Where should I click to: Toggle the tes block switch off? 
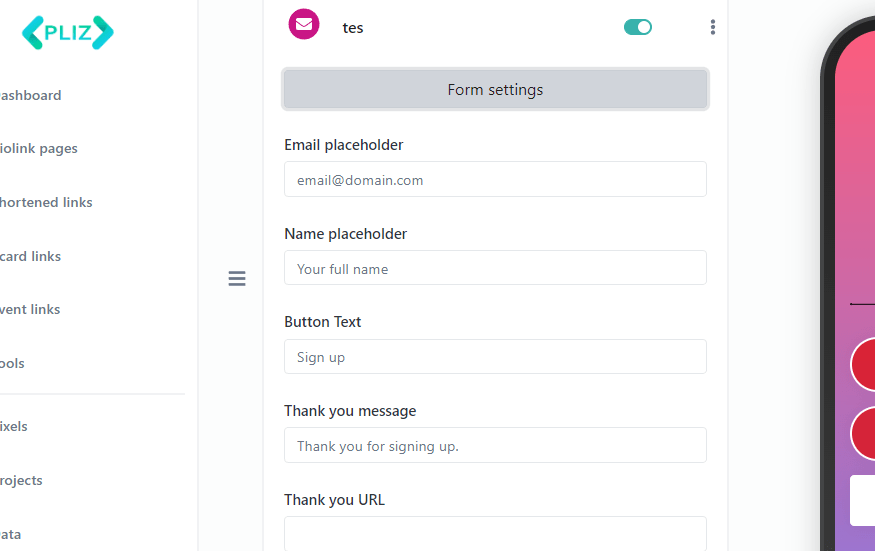pos(637,27)
